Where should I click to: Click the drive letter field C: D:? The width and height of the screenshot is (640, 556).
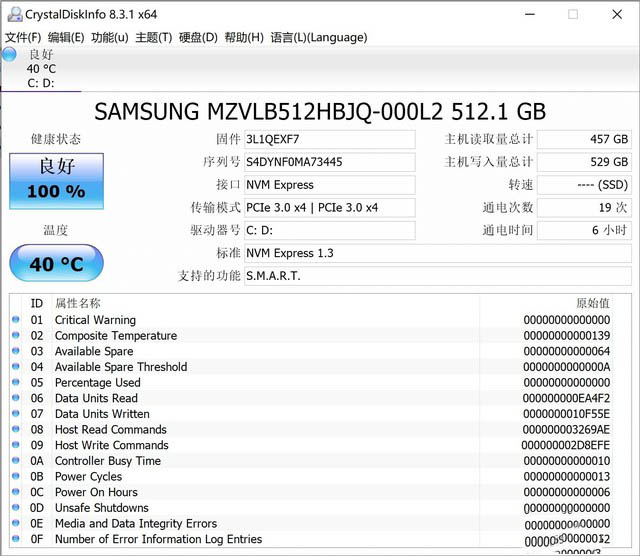[329, 231]
